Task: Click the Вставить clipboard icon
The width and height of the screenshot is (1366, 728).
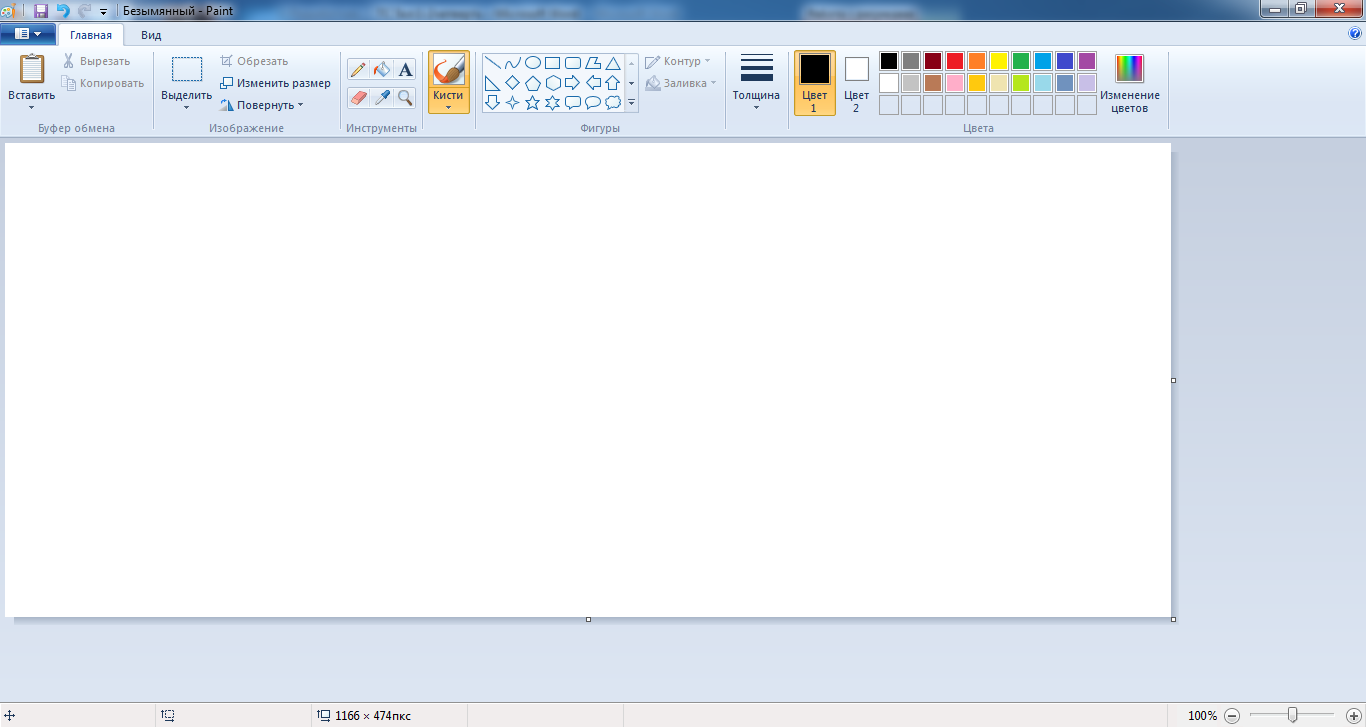Action: [32, 69]
